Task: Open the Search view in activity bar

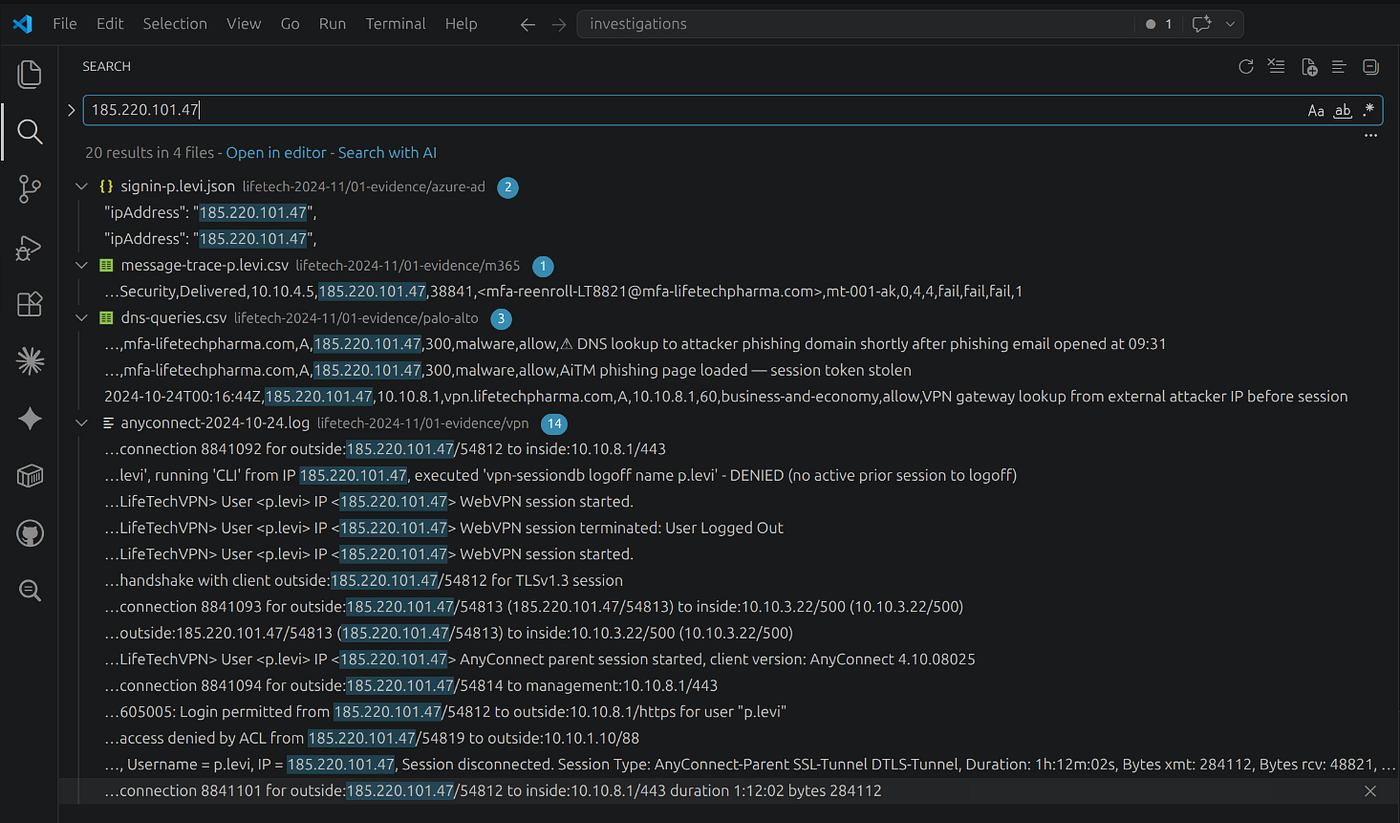Action: (x=30, y=131)
